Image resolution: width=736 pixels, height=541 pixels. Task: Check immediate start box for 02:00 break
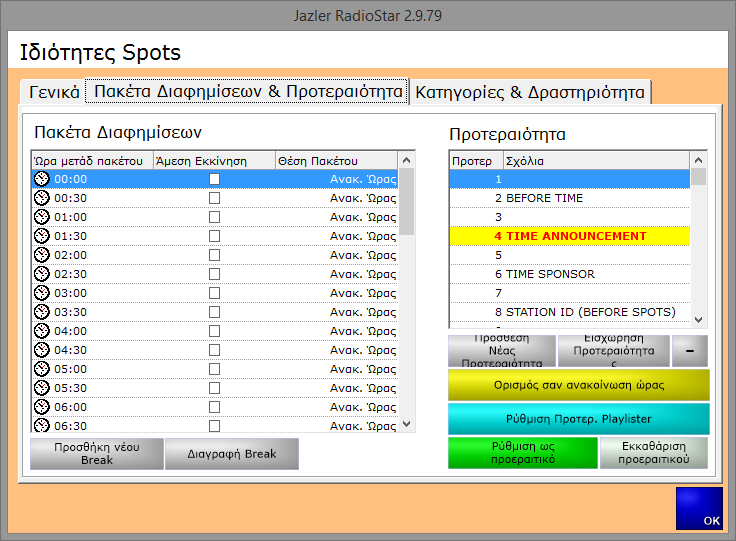215,255
